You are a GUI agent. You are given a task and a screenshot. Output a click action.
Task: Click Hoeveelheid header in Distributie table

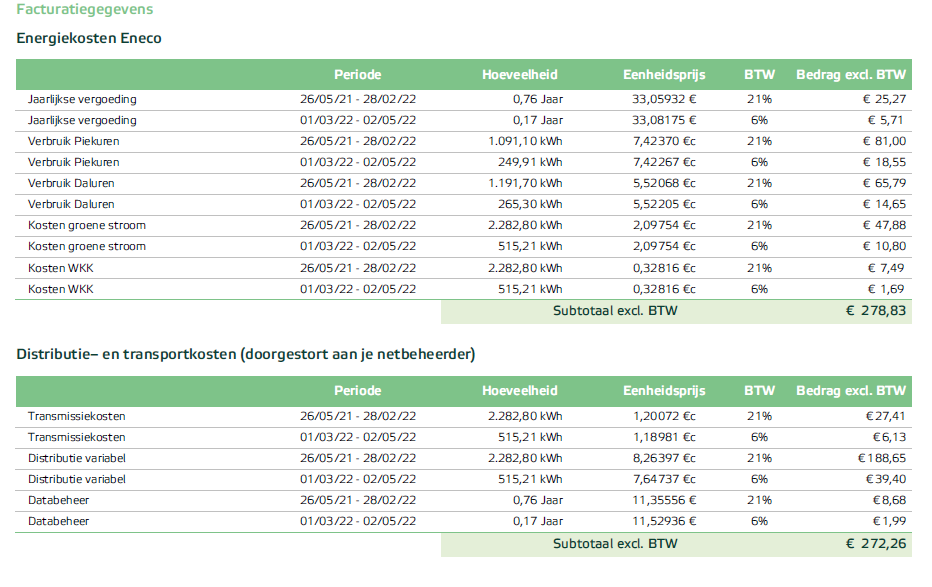click(519, 391)
